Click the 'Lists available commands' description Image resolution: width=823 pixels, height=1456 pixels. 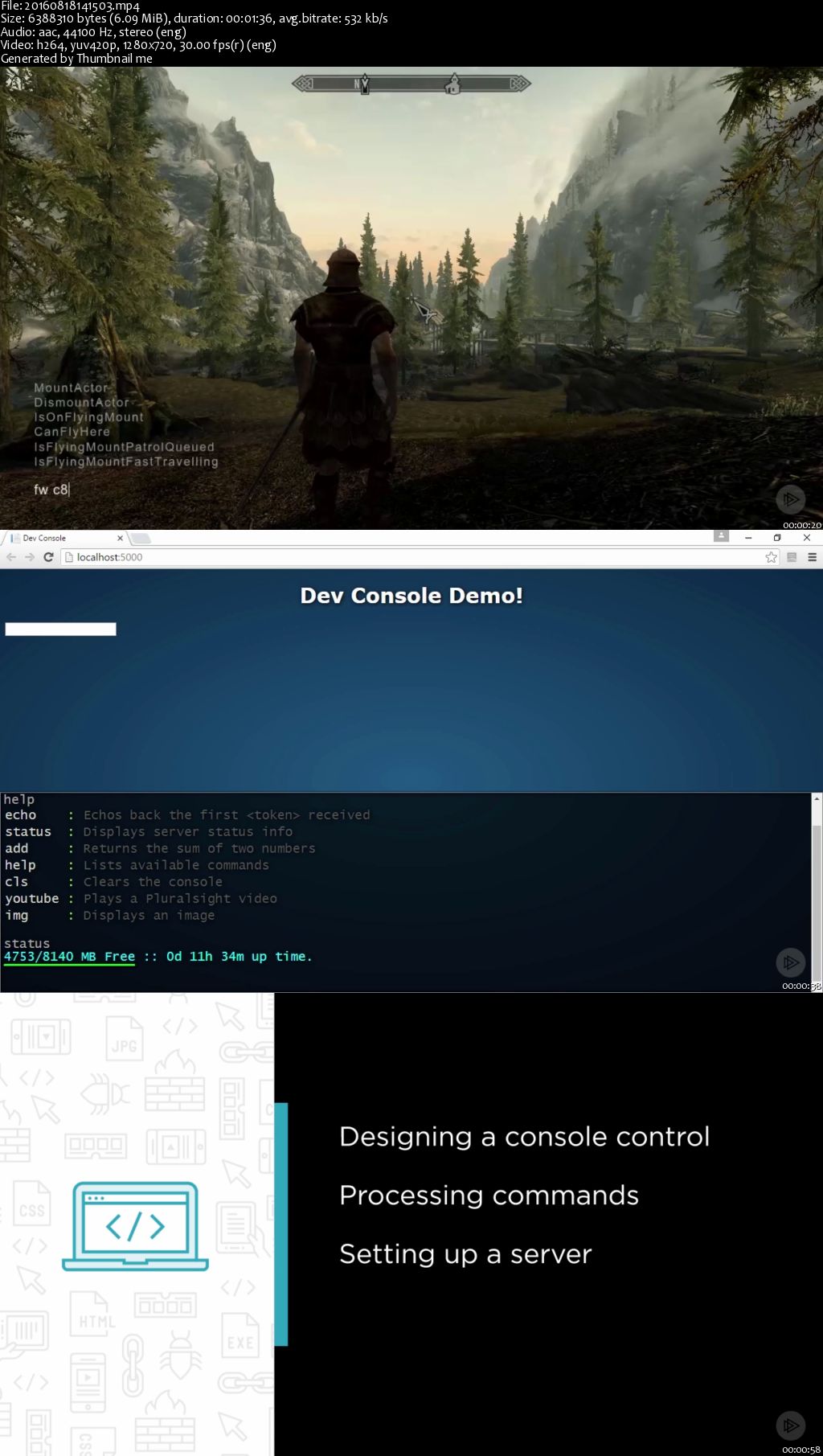[176, 865]
